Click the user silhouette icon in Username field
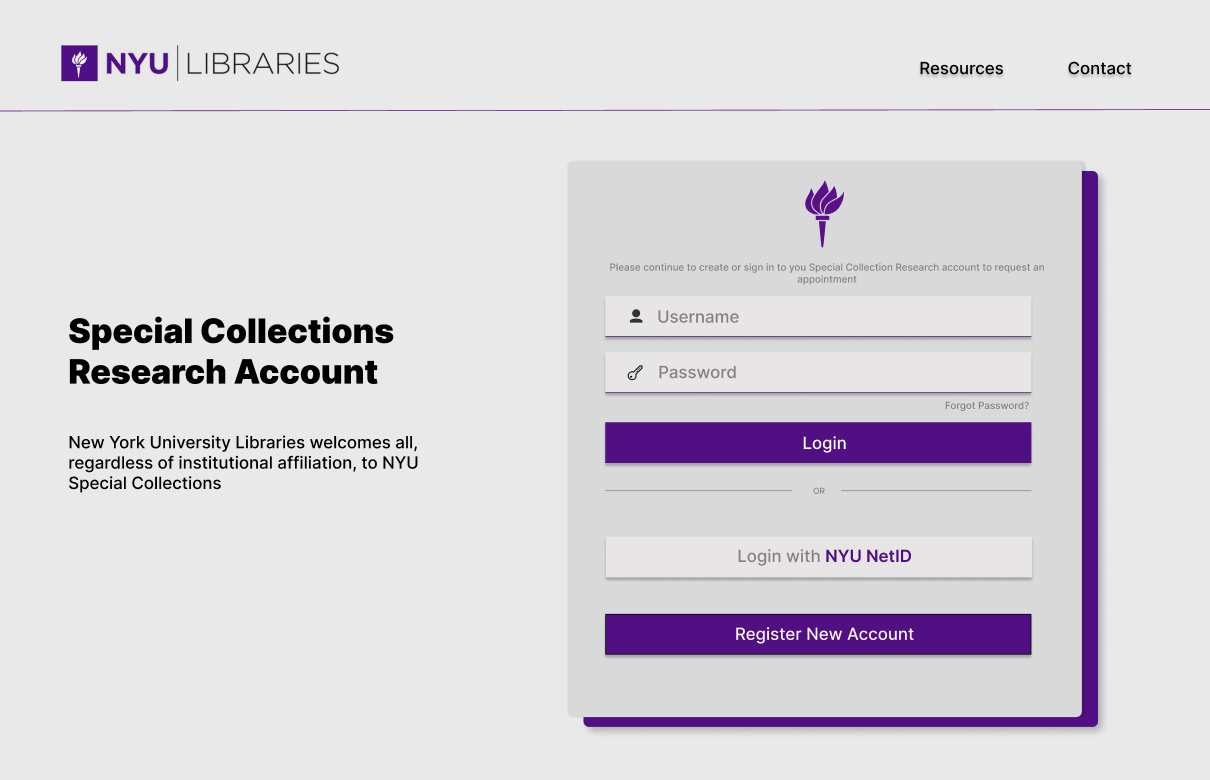 (636, 316)
